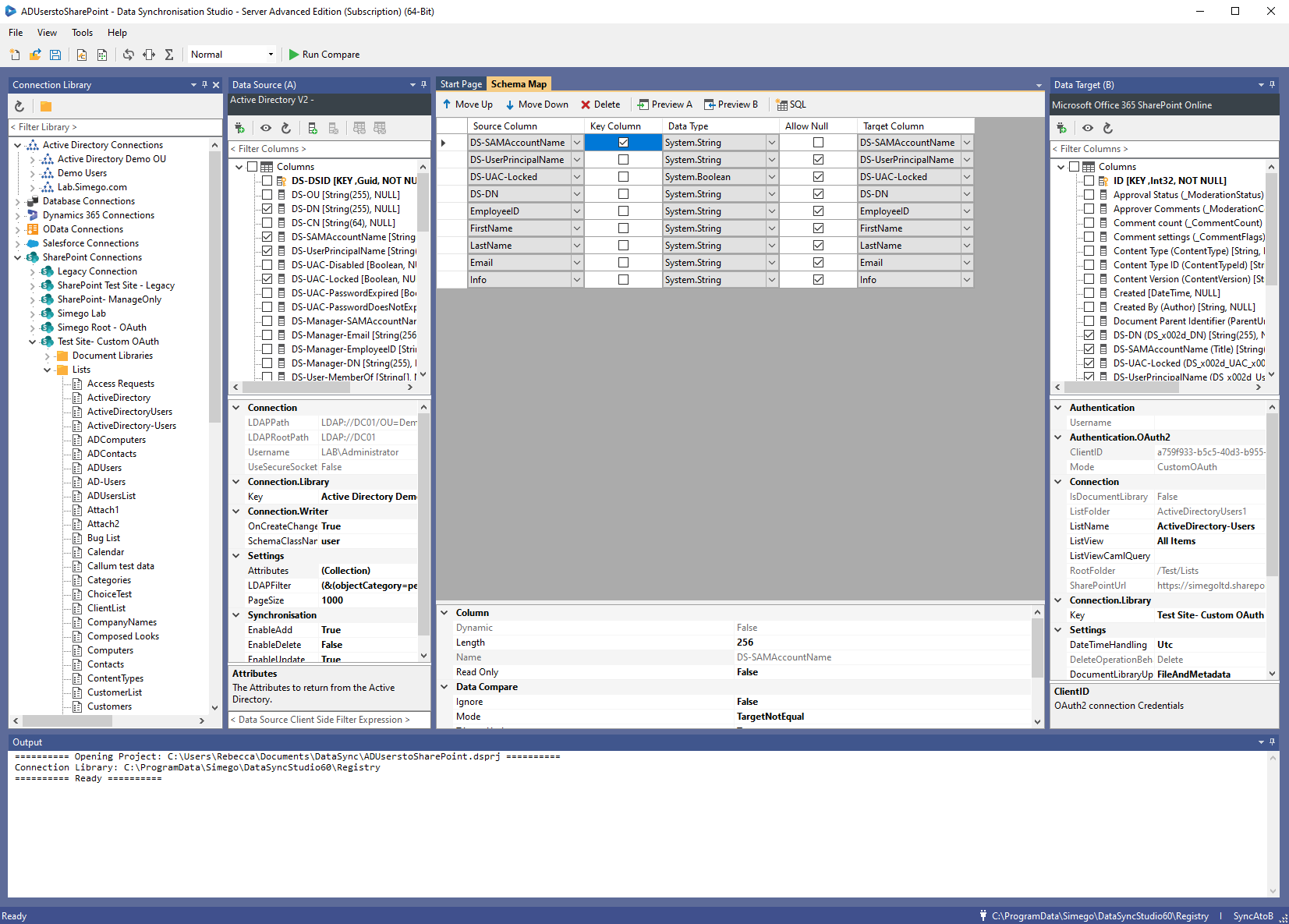Check Key Column for DS-UserPrincipalName row
This screenshot has width=1289, height=924.
tap(623, 160)
